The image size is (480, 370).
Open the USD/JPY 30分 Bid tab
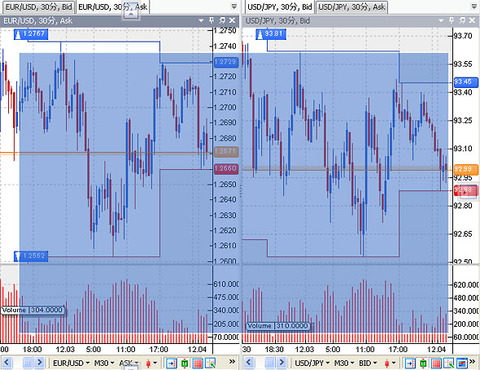279,7
